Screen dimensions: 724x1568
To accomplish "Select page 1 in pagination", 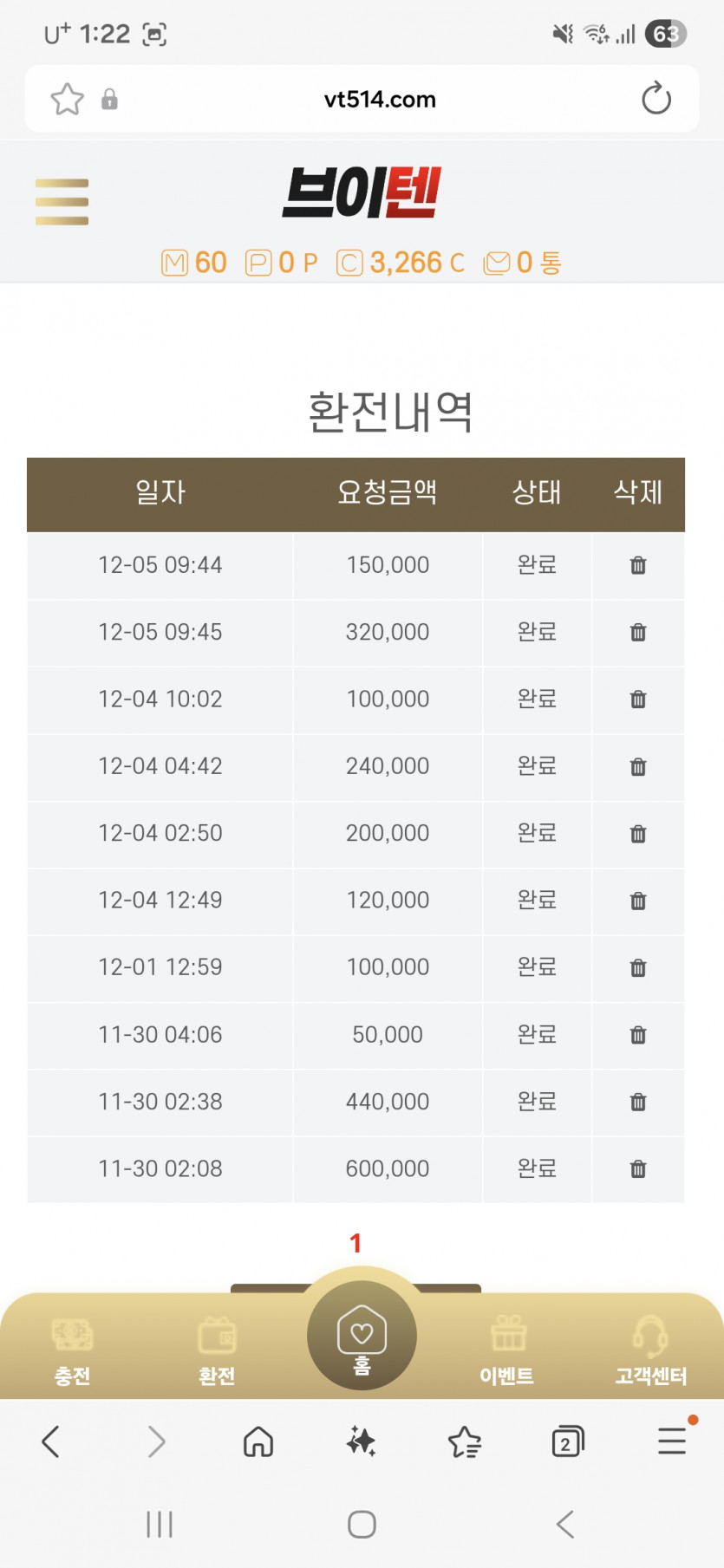I will coord(355,1244).
